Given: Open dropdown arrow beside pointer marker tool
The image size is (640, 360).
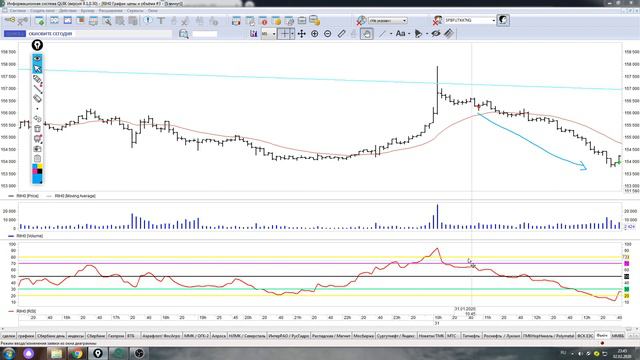Looking at the screenshot, I should coord(427,33).
